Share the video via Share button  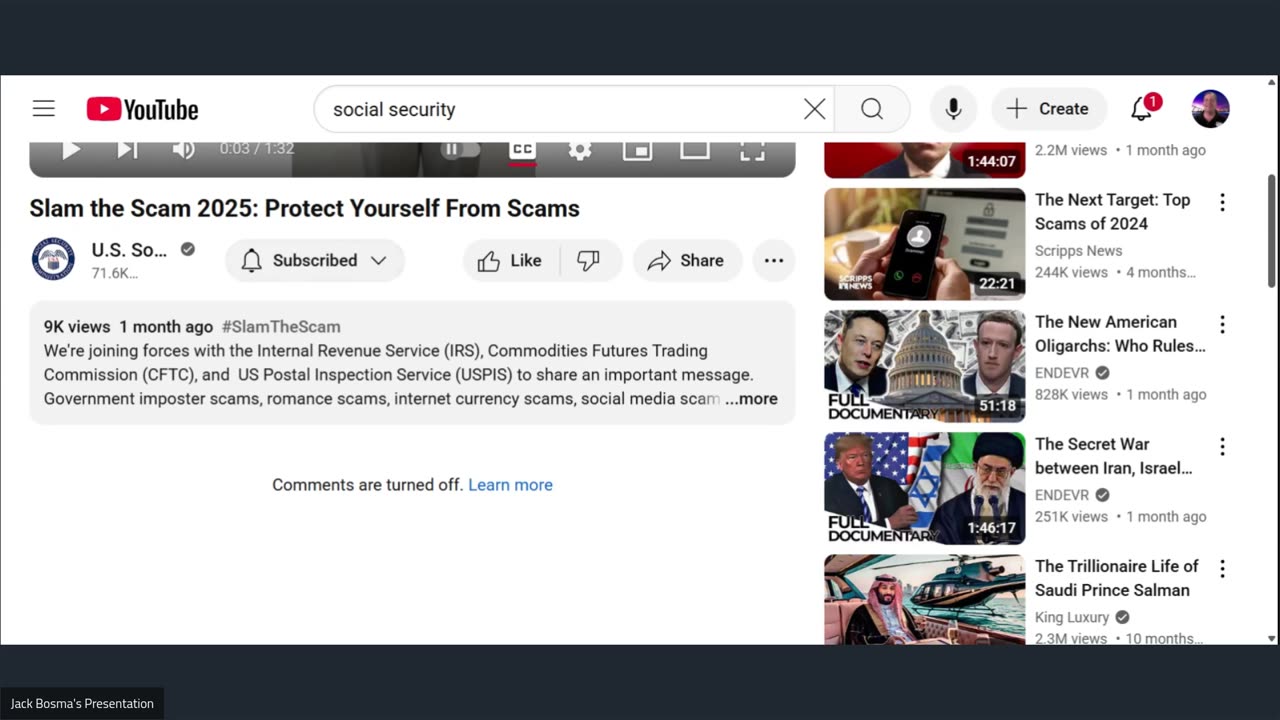(x=686, y=260)
